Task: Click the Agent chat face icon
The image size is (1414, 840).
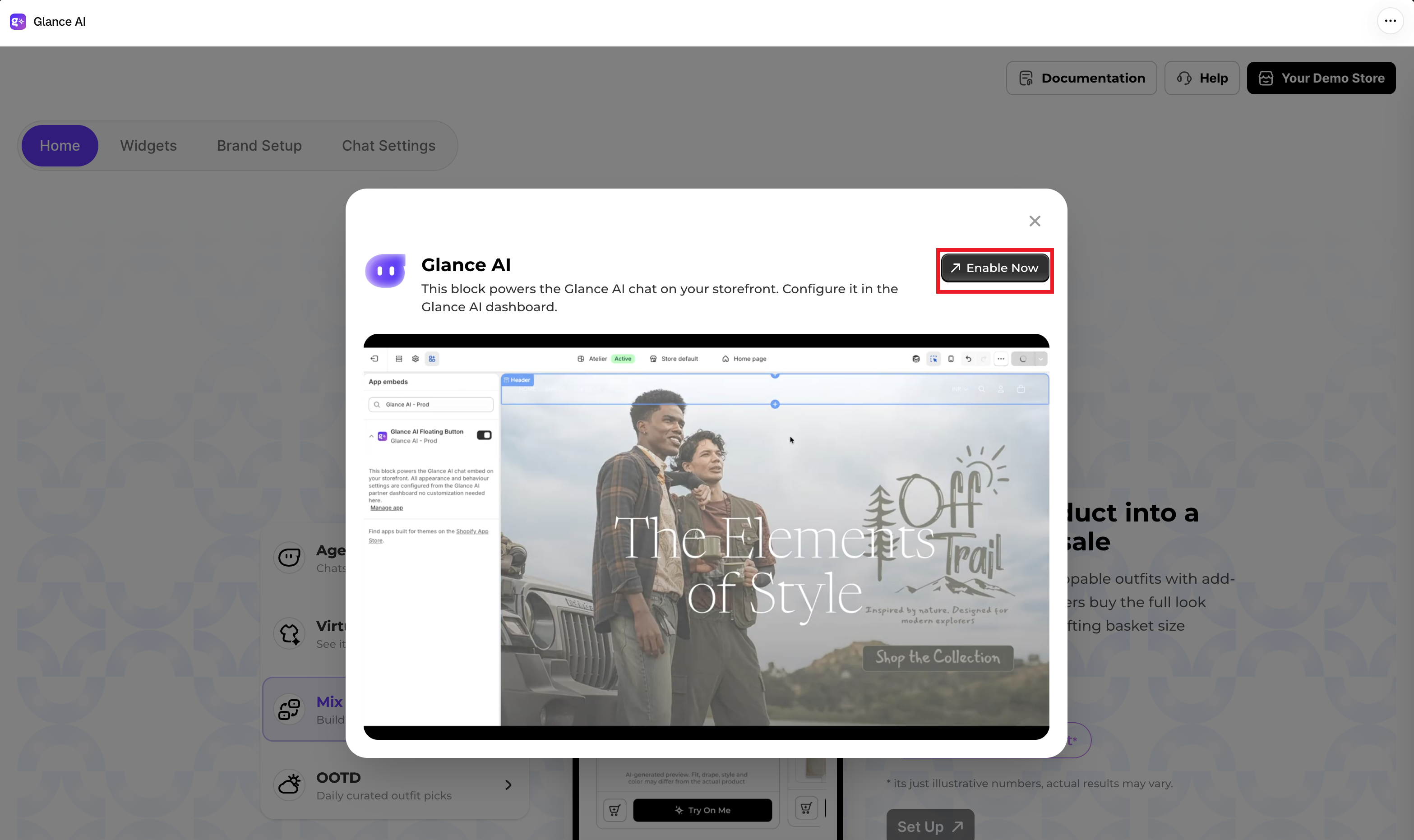Action: (289, 558)
